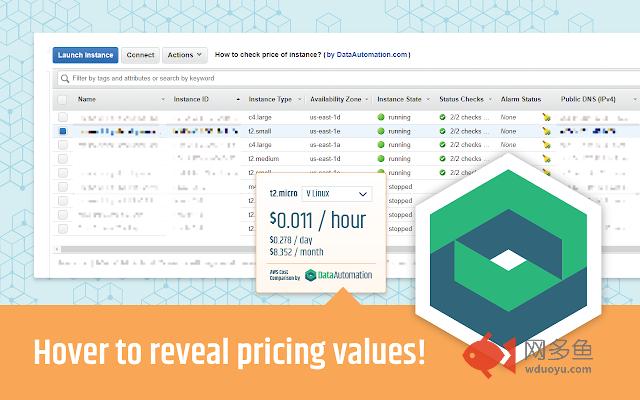Click the alarm edit icon in t2.small row
This screenshot has height=400, width=640.
click(x=546, y=131)
